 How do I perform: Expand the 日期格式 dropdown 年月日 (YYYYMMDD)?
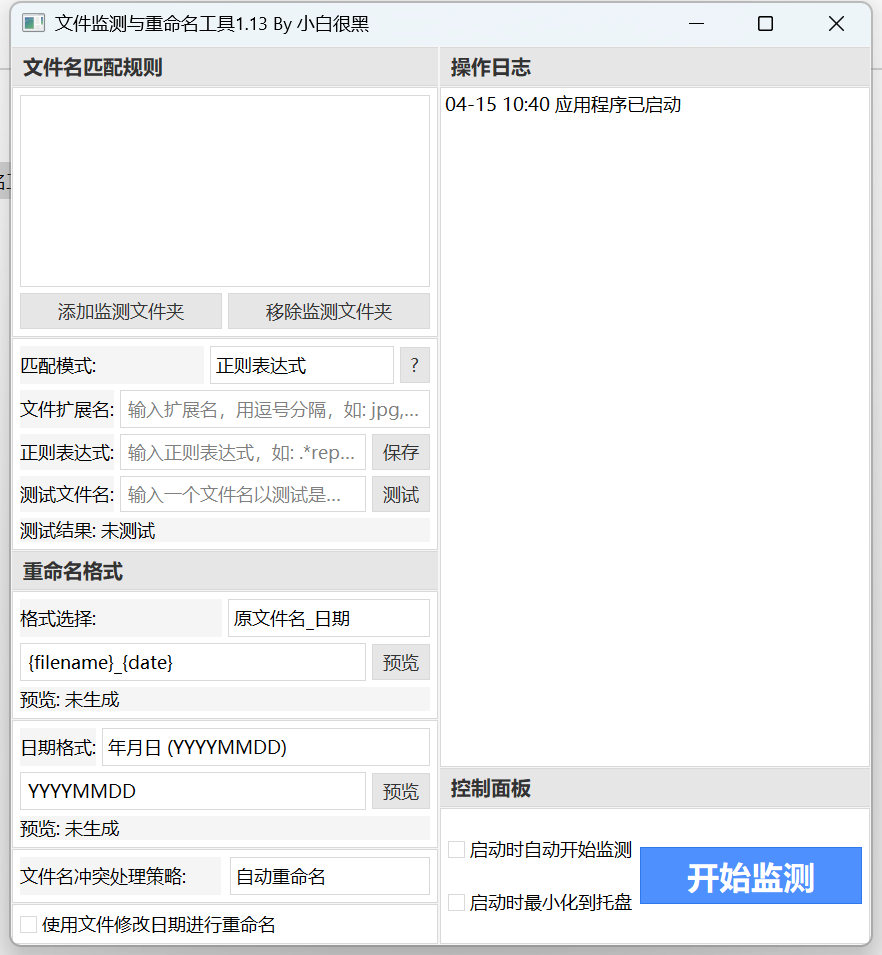click(266, 747)
